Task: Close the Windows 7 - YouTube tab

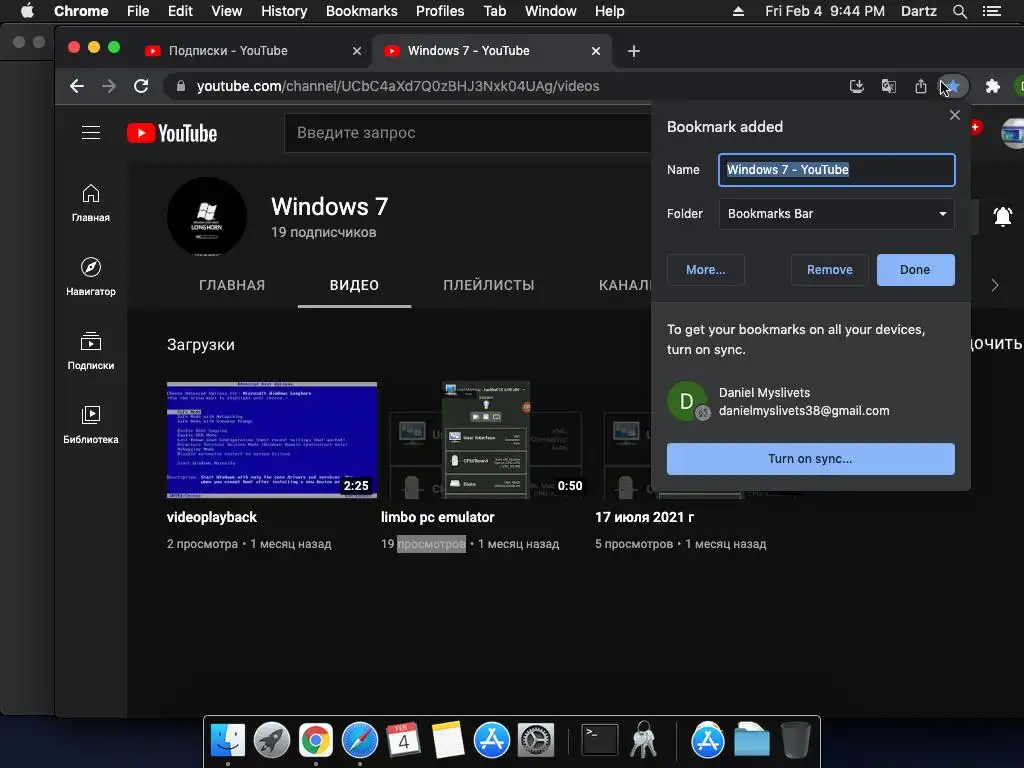Action: 596,51
